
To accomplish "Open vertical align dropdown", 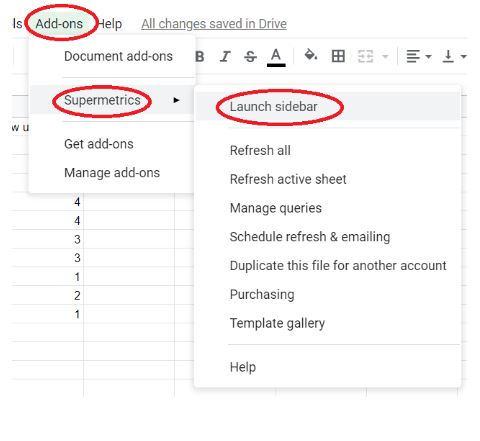I will [454, 56].
